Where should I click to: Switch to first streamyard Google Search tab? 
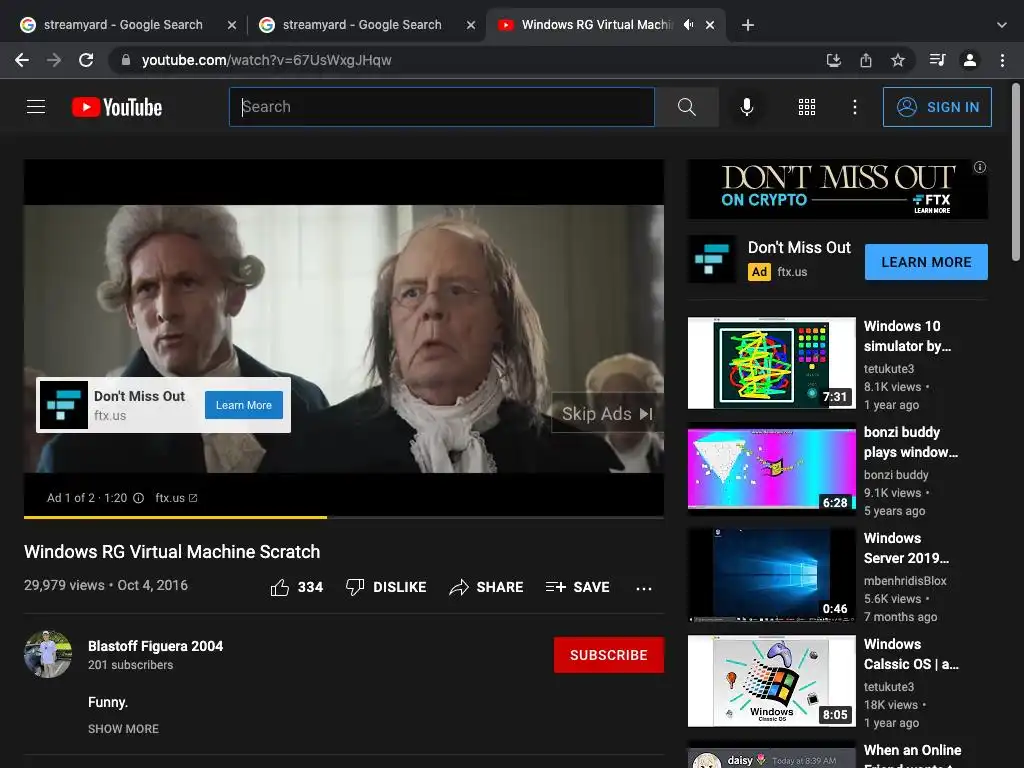point(123,25)
